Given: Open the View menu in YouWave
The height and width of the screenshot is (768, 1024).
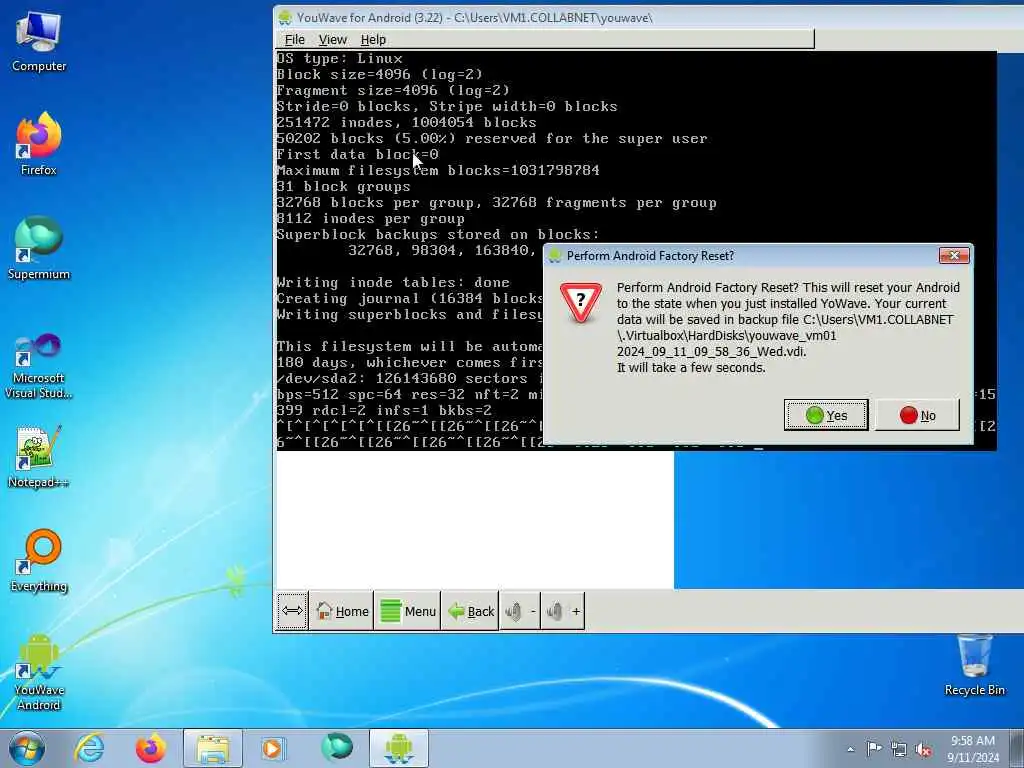Looking at the screenshot, I should tap(332, 39).
